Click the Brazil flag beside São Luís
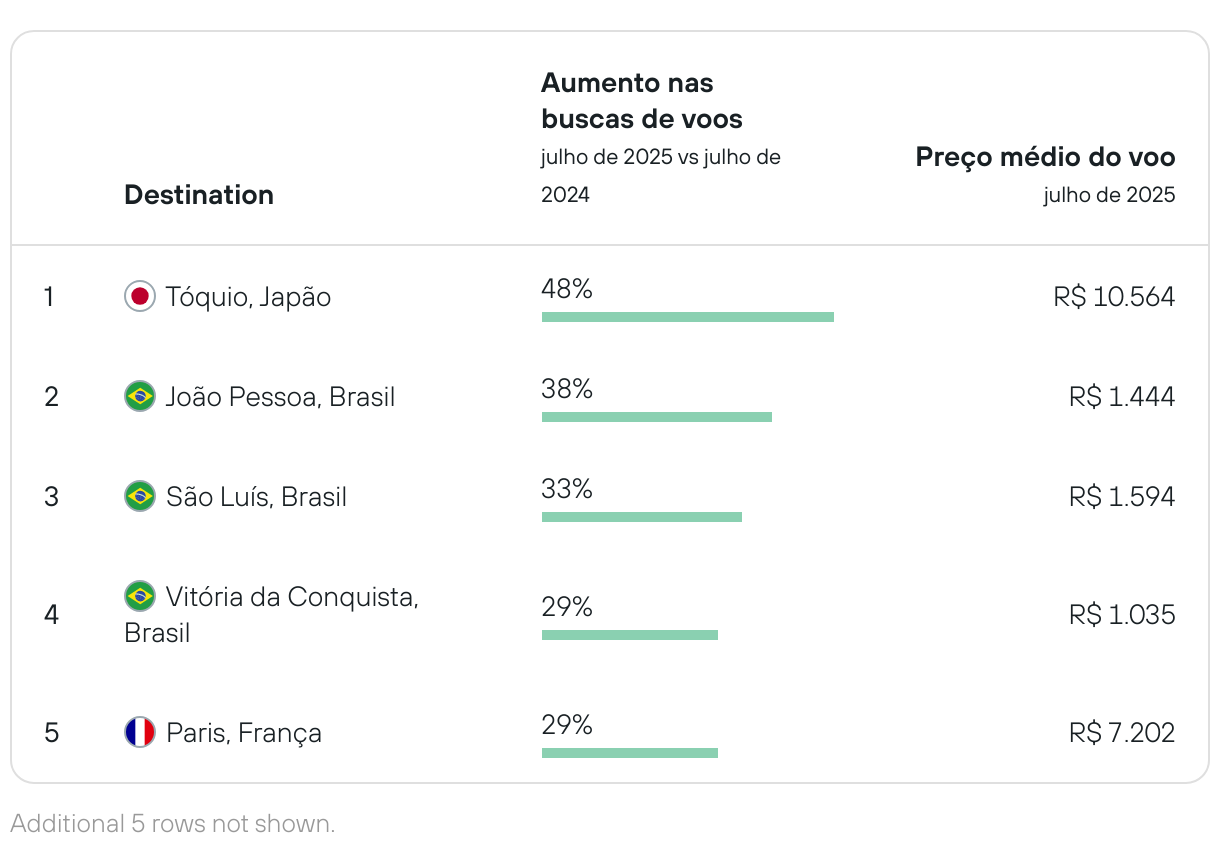1220x850 pixels. point(140,496)
